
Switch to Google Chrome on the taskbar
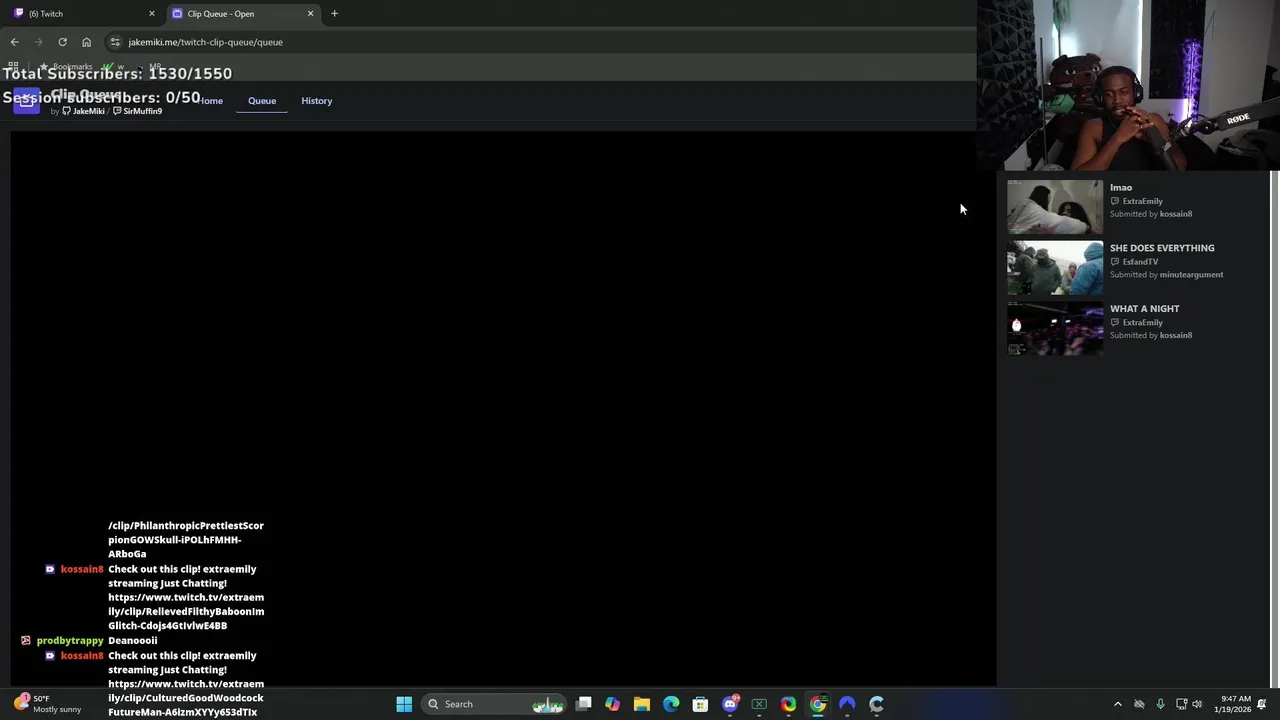818,704
